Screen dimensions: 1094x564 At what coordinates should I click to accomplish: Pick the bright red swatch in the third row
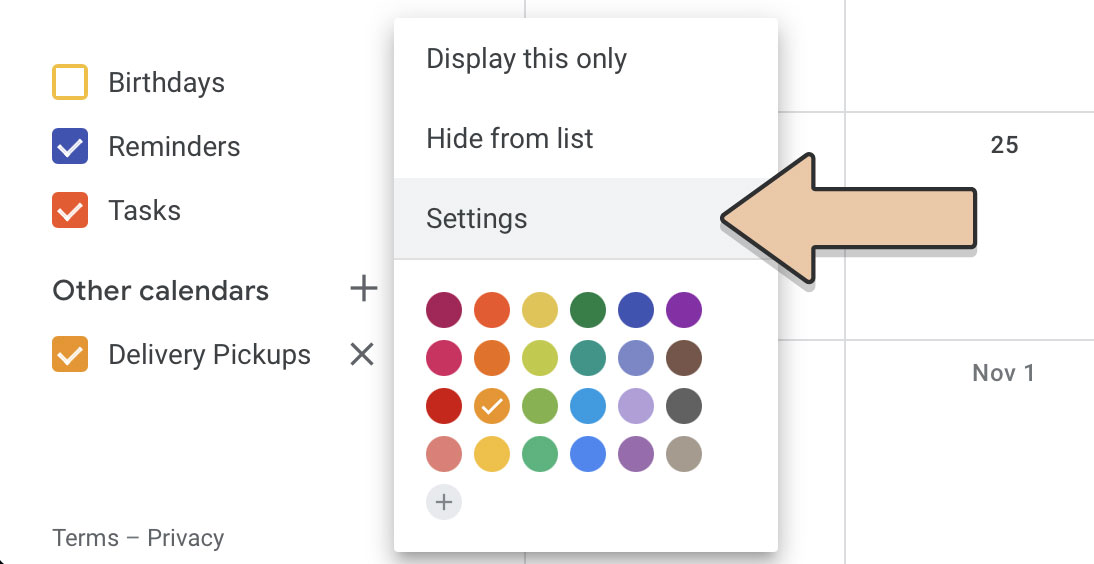(x=444, y=406)
